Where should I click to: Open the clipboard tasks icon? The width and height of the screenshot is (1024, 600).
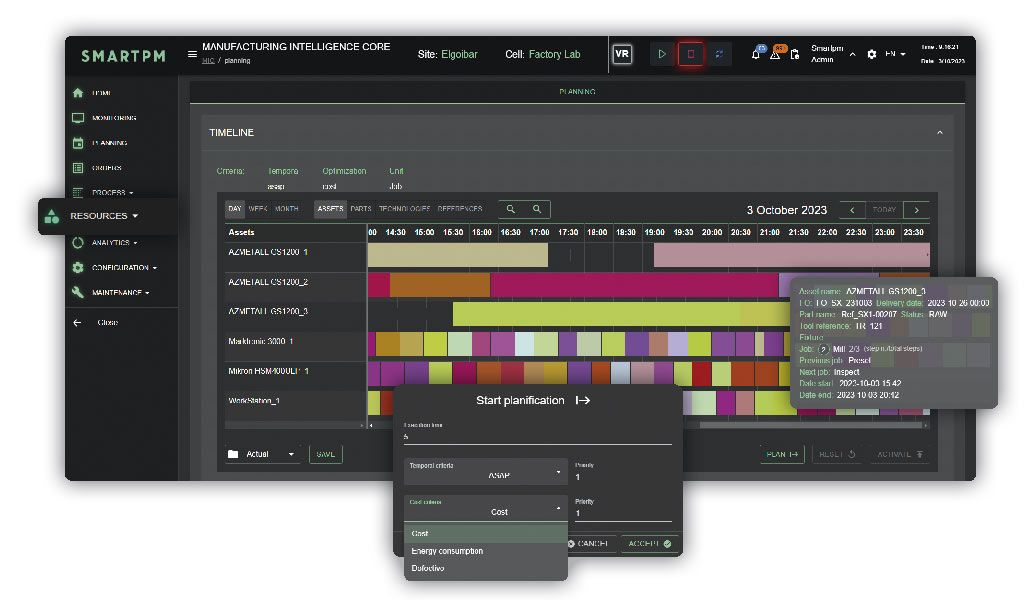point(795,54)
